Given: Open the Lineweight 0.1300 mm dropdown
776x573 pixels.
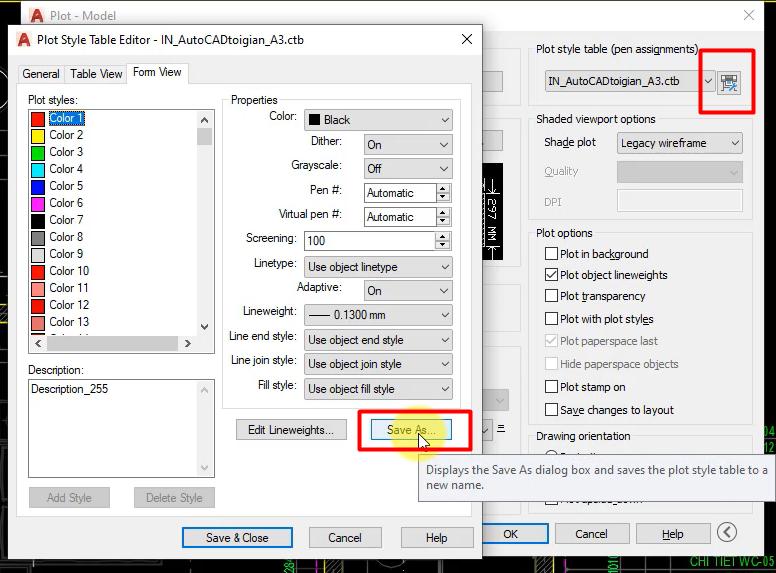Looking at the screenshot, I should pyautogui.click(x=378, y=315).
